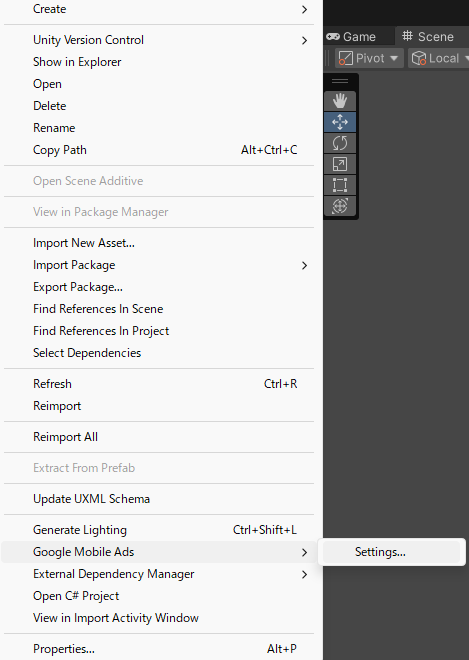Image resolution: width=469 pixels, height=660 pixels.
Task: Select the Rotate tool
Action: [340, 143]
